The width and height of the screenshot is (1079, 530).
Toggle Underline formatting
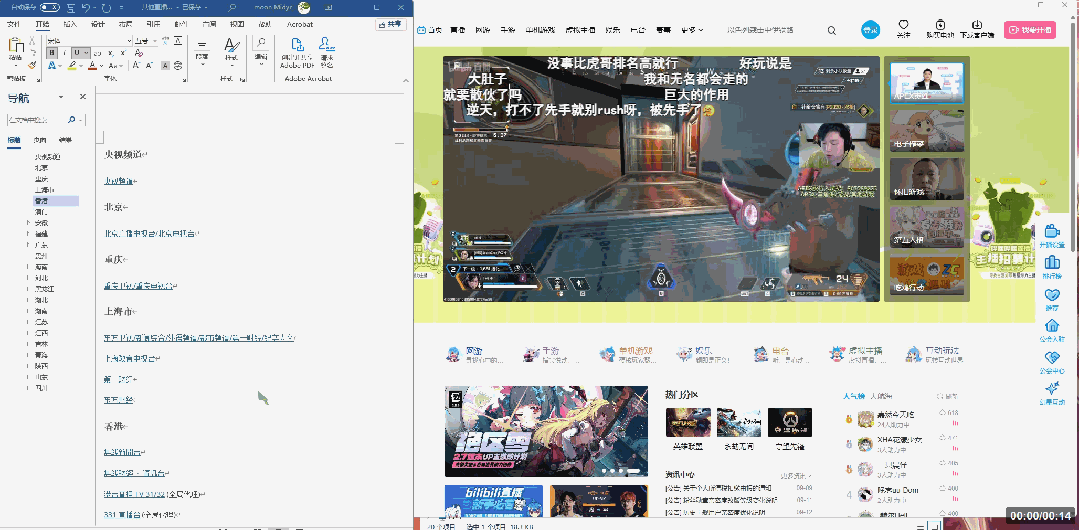point(77,53)
